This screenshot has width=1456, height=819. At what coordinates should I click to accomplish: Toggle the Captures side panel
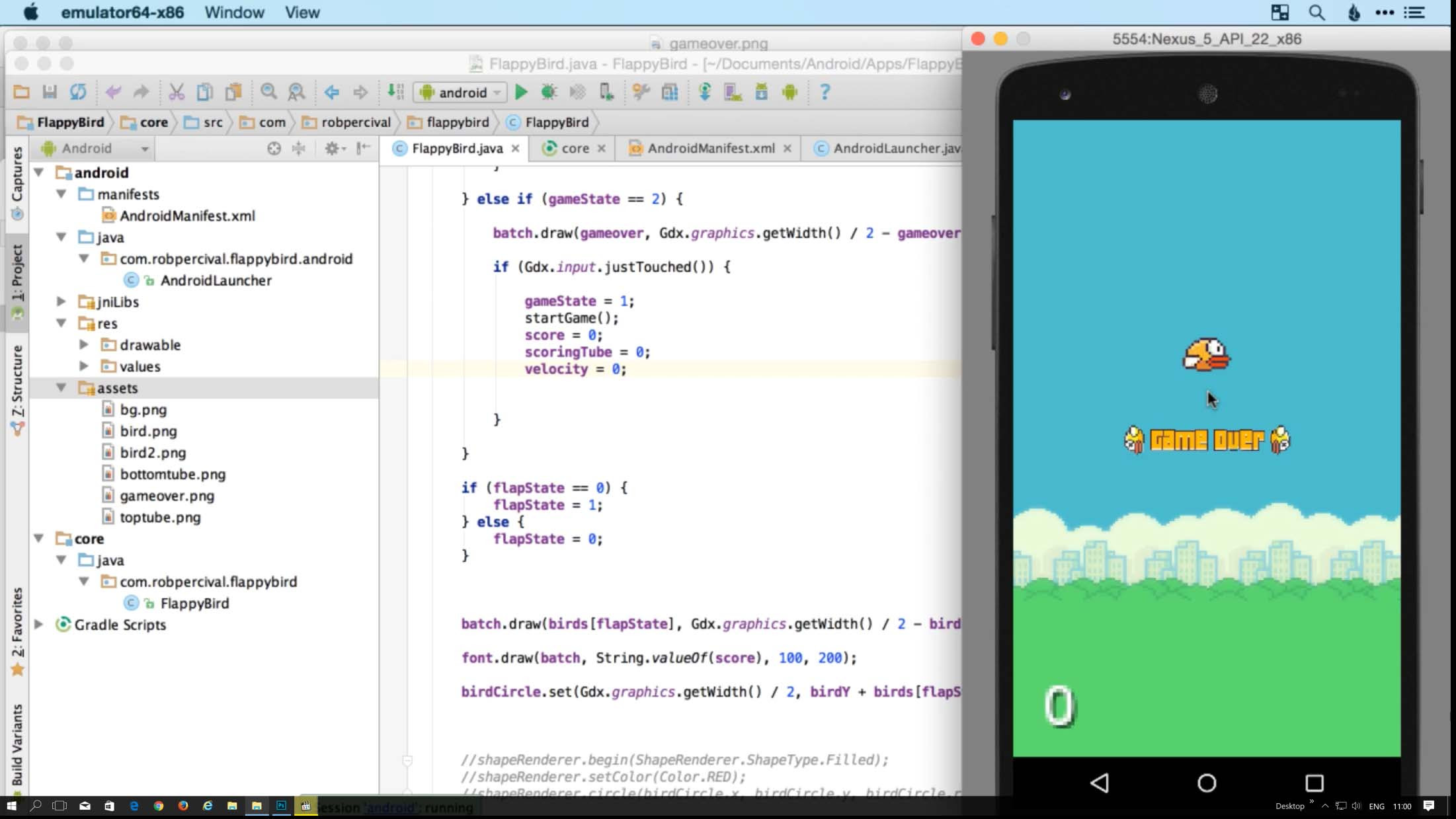click(17, 183)
